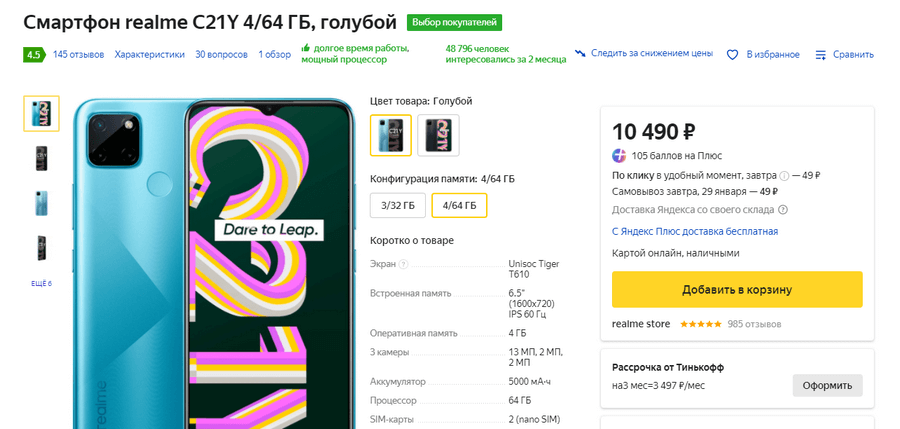
Task: Select the second phone thumbnail image
Action: [x=41, y=158]
